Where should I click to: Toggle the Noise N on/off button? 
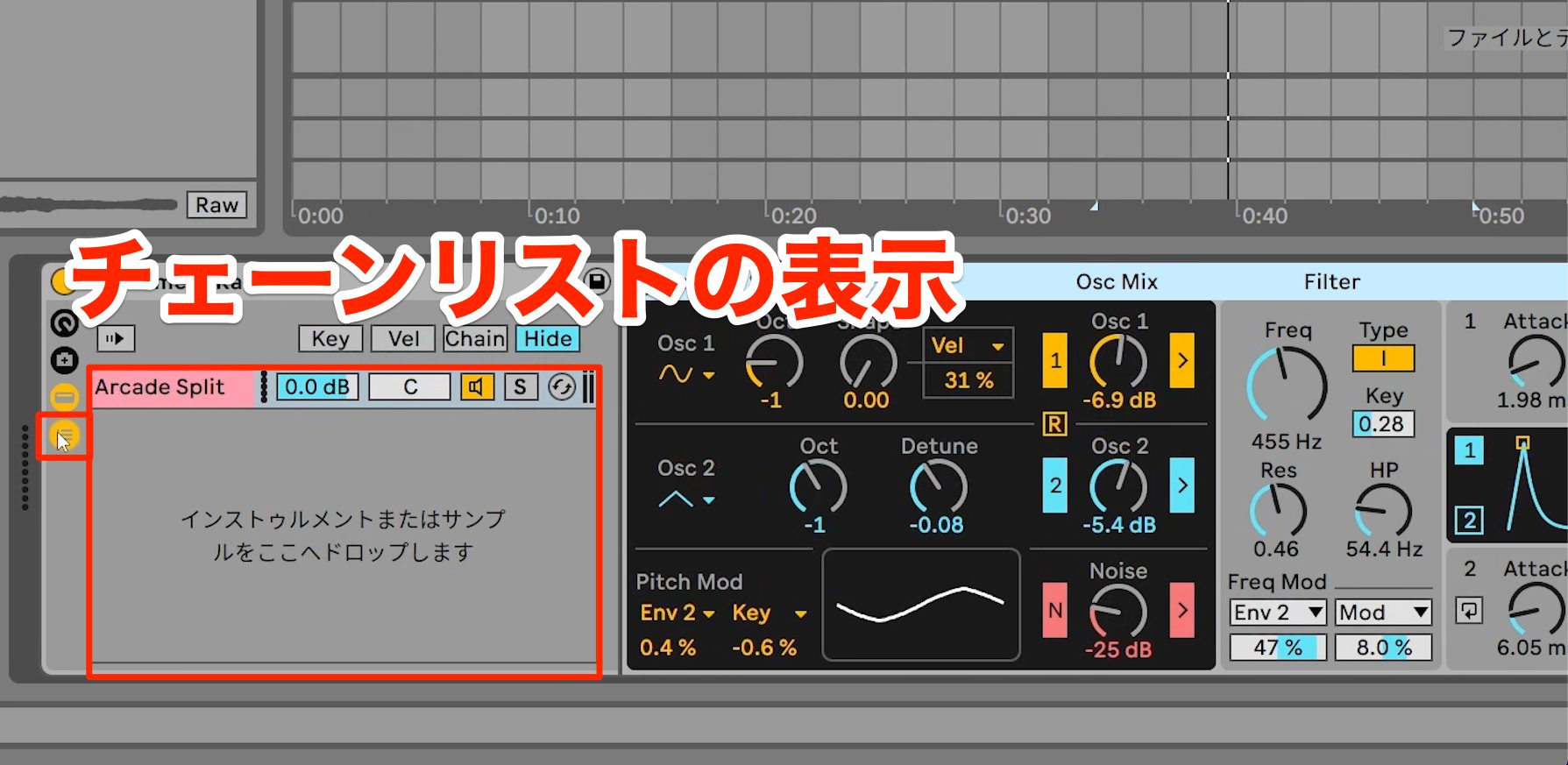click(x=1055, y=610)
